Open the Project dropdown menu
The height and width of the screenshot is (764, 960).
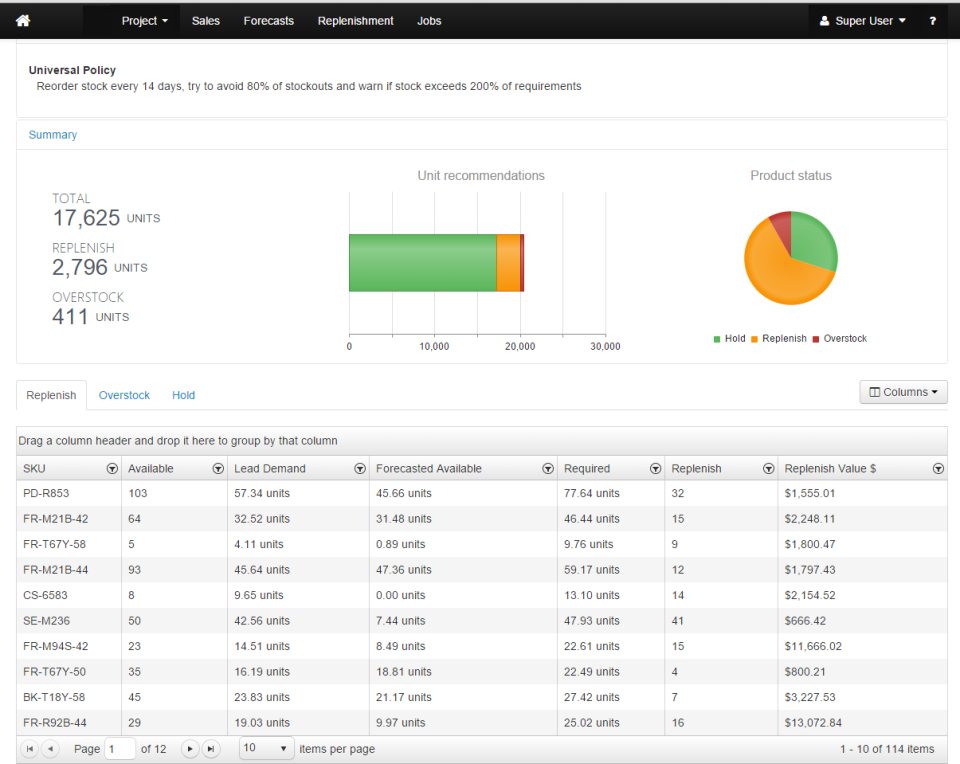pyautogui.click(x=144, y=21)
